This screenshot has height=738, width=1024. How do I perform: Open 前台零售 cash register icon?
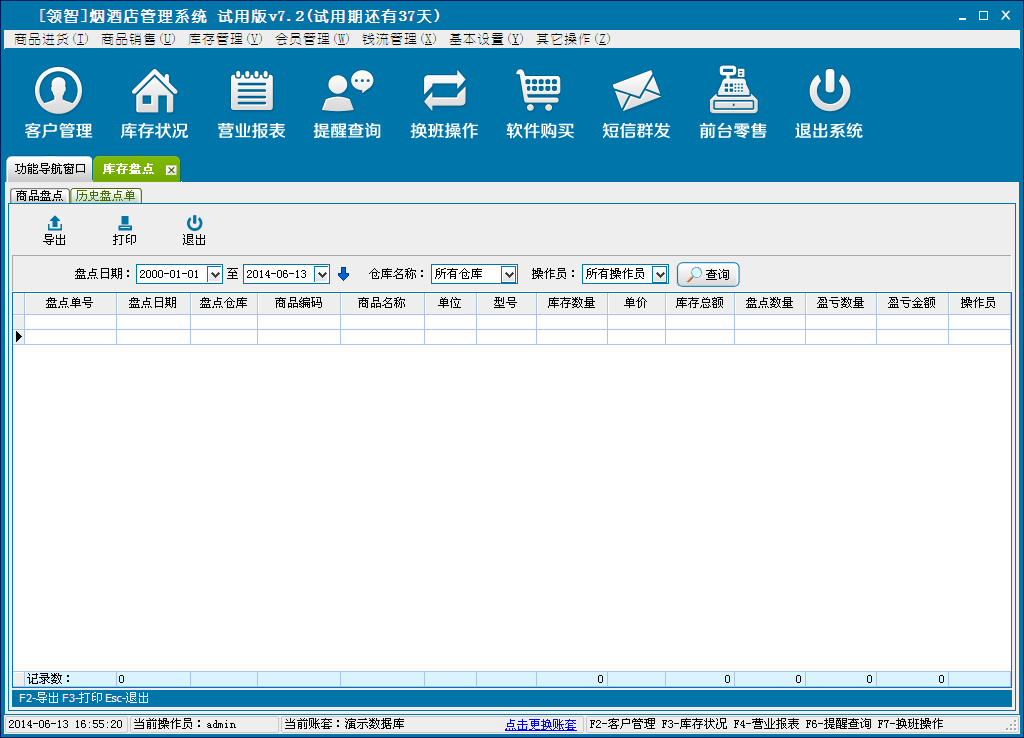pyautogui.click(x=733, y=92)
